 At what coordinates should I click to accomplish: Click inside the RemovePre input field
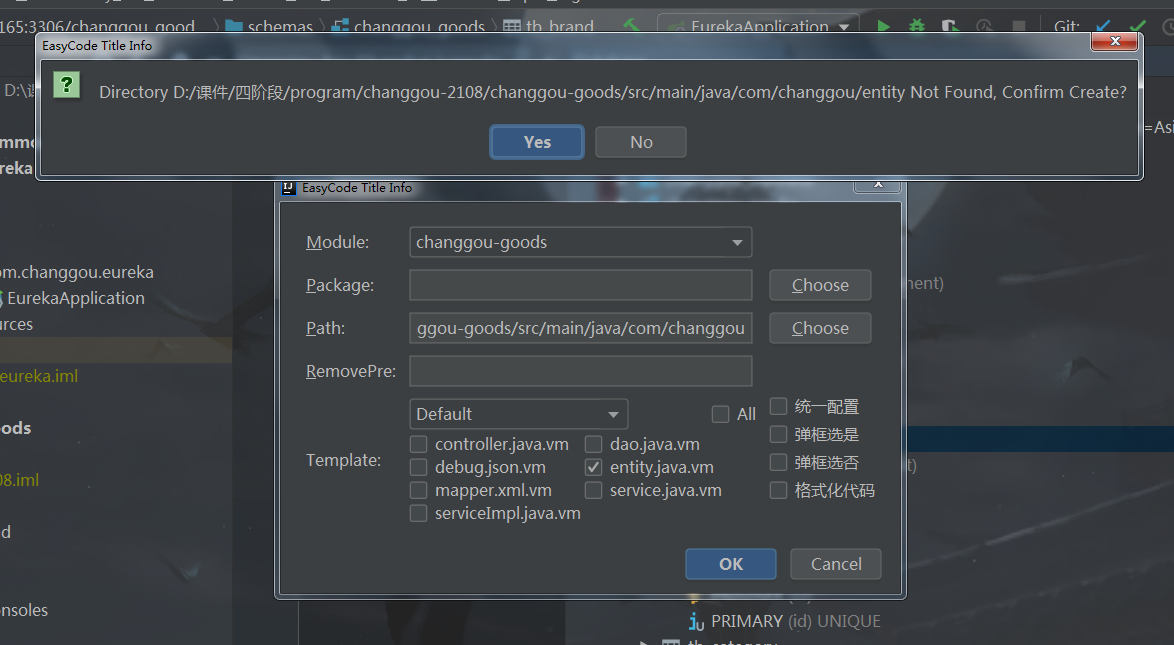[x=580, y=371]
